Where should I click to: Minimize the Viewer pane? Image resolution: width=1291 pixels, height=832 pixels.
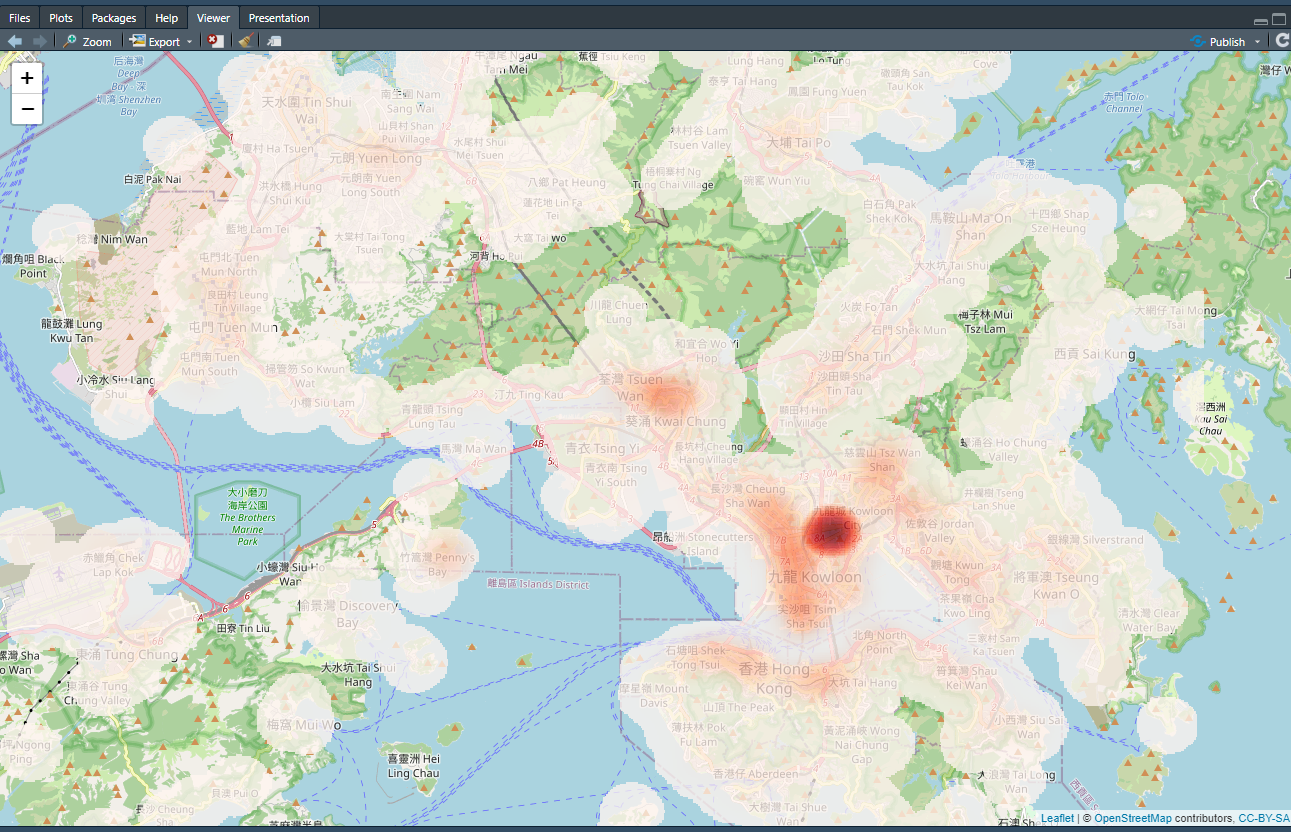pos(1261,20)
